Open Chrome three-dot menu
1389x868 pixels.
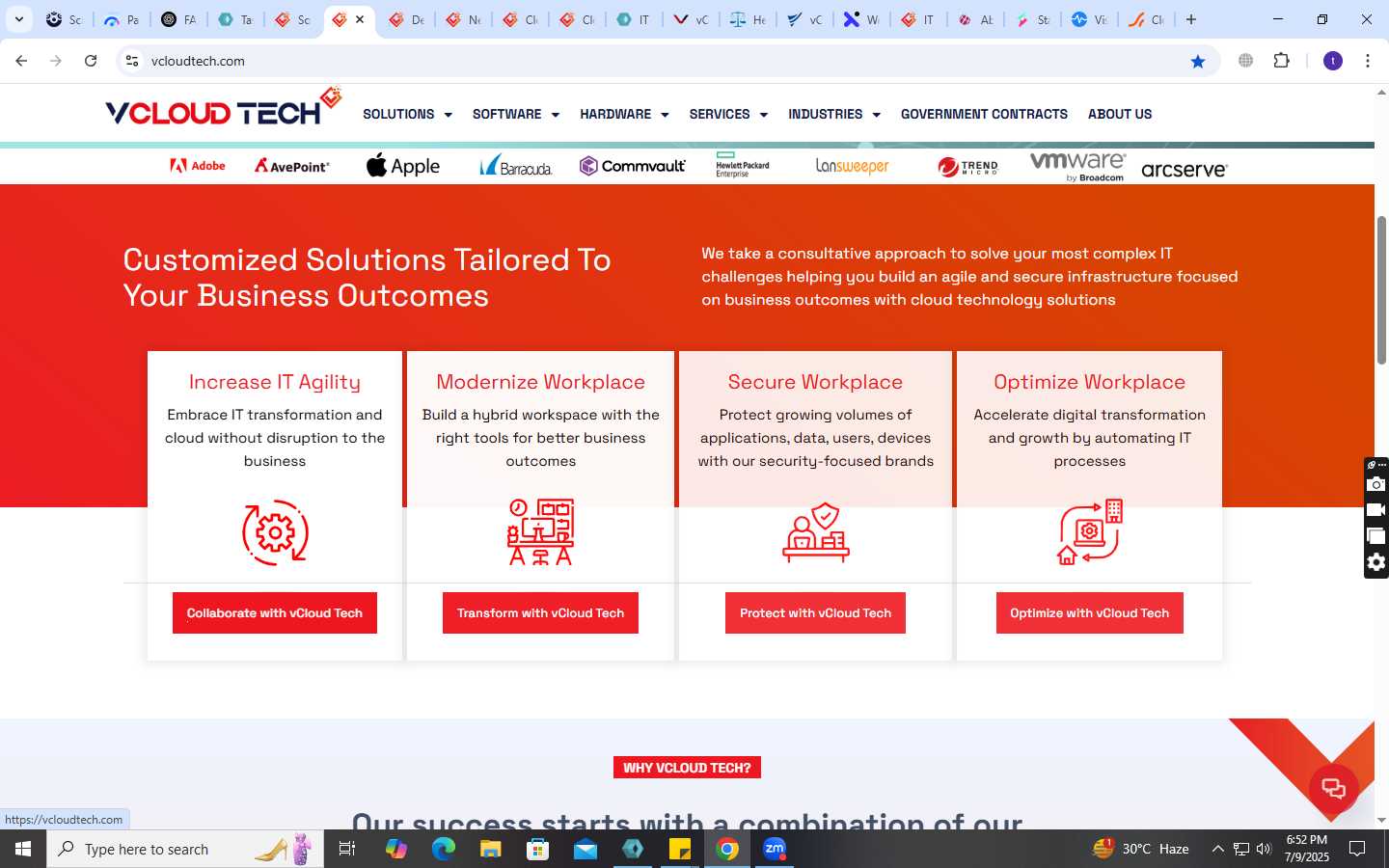coord(1368,61)
